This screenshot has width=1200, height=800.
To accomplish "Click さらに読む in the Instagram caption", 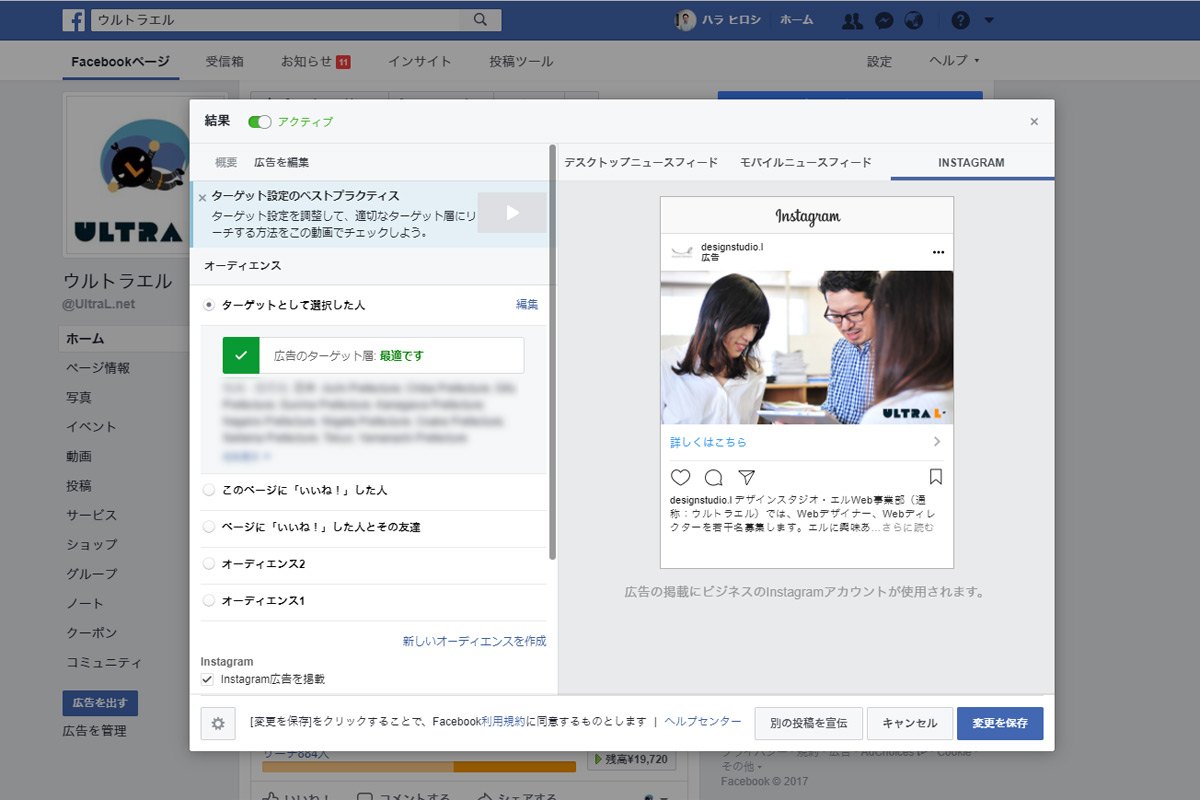I will click(909, 527).
